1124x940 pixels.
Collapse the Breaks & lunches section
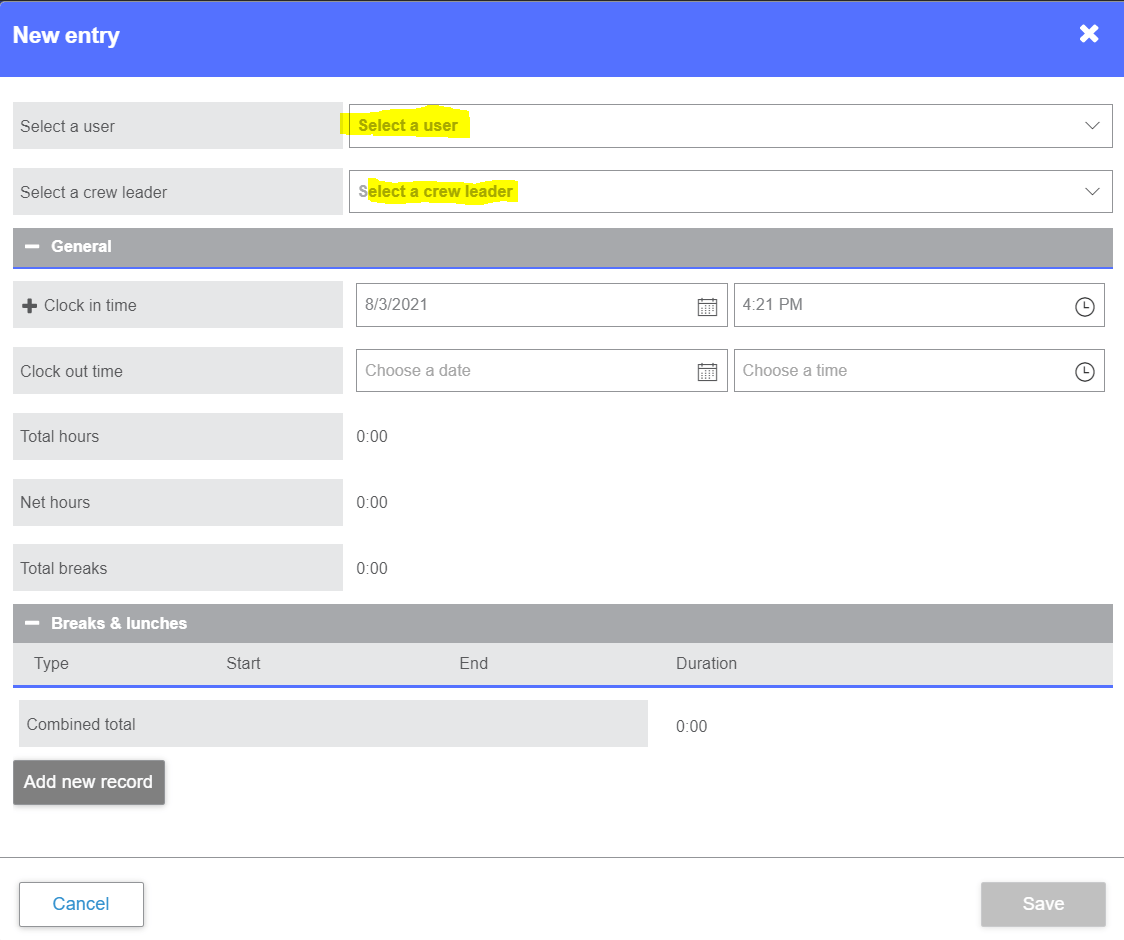[x=32, y=624]
